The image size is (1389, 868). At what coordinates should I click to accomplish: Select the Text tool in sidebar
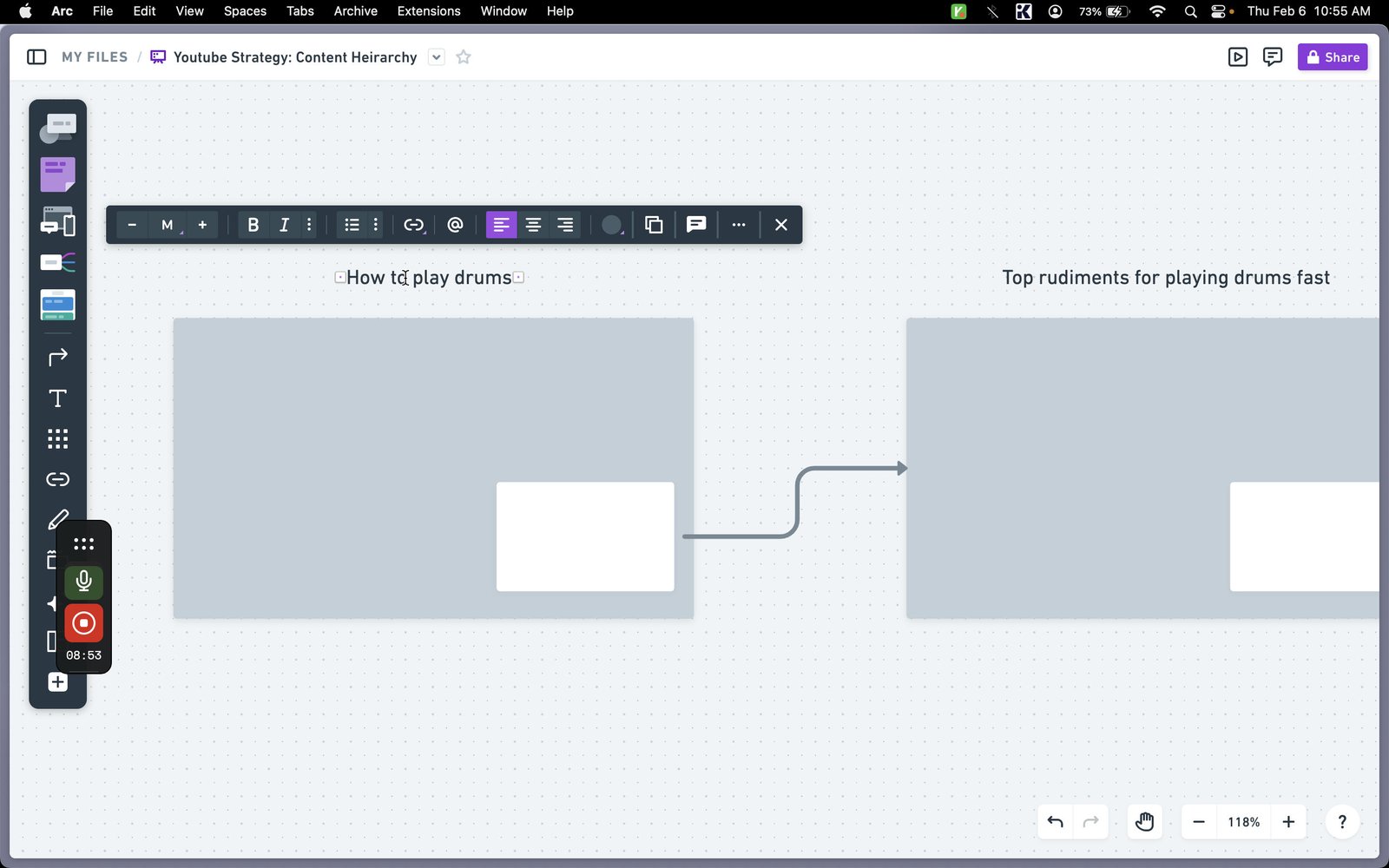tap(57, 398)
